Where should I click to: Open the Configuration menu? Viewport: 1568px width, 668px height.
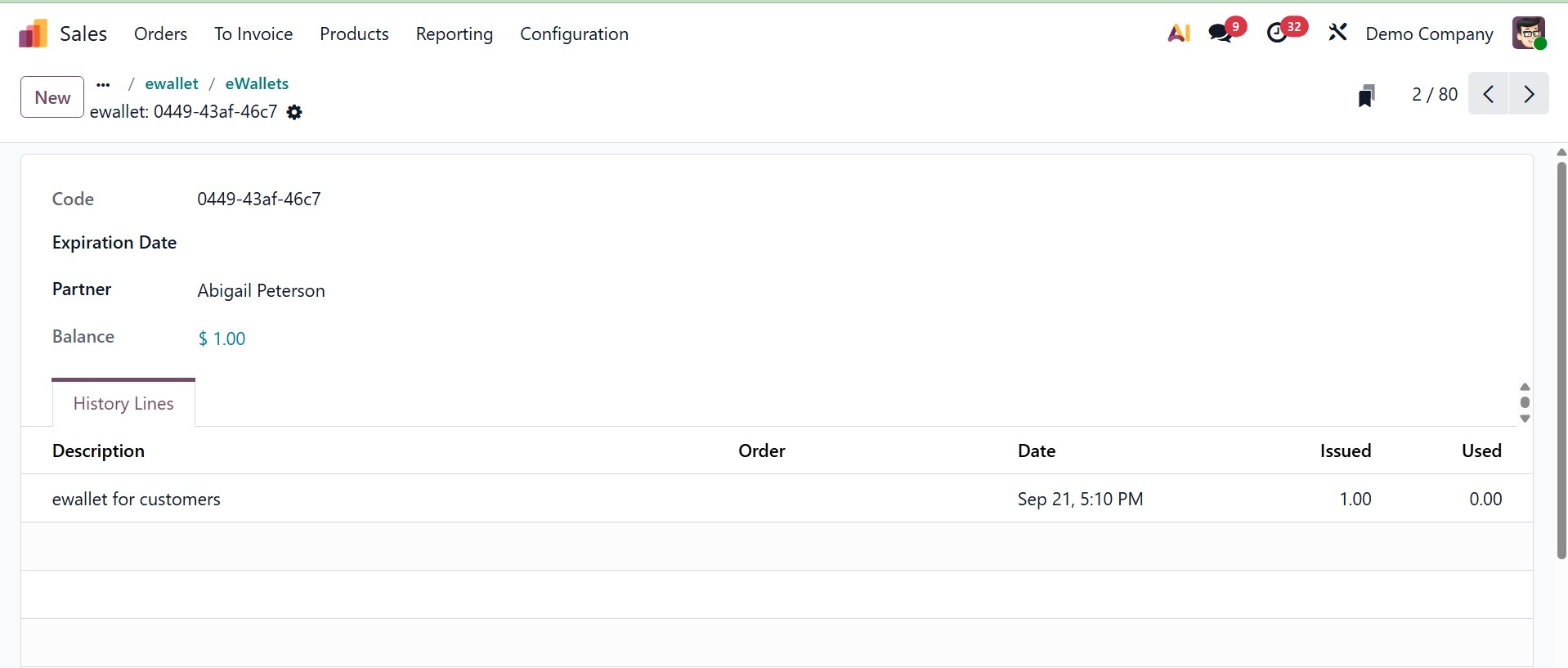(574, 34)
